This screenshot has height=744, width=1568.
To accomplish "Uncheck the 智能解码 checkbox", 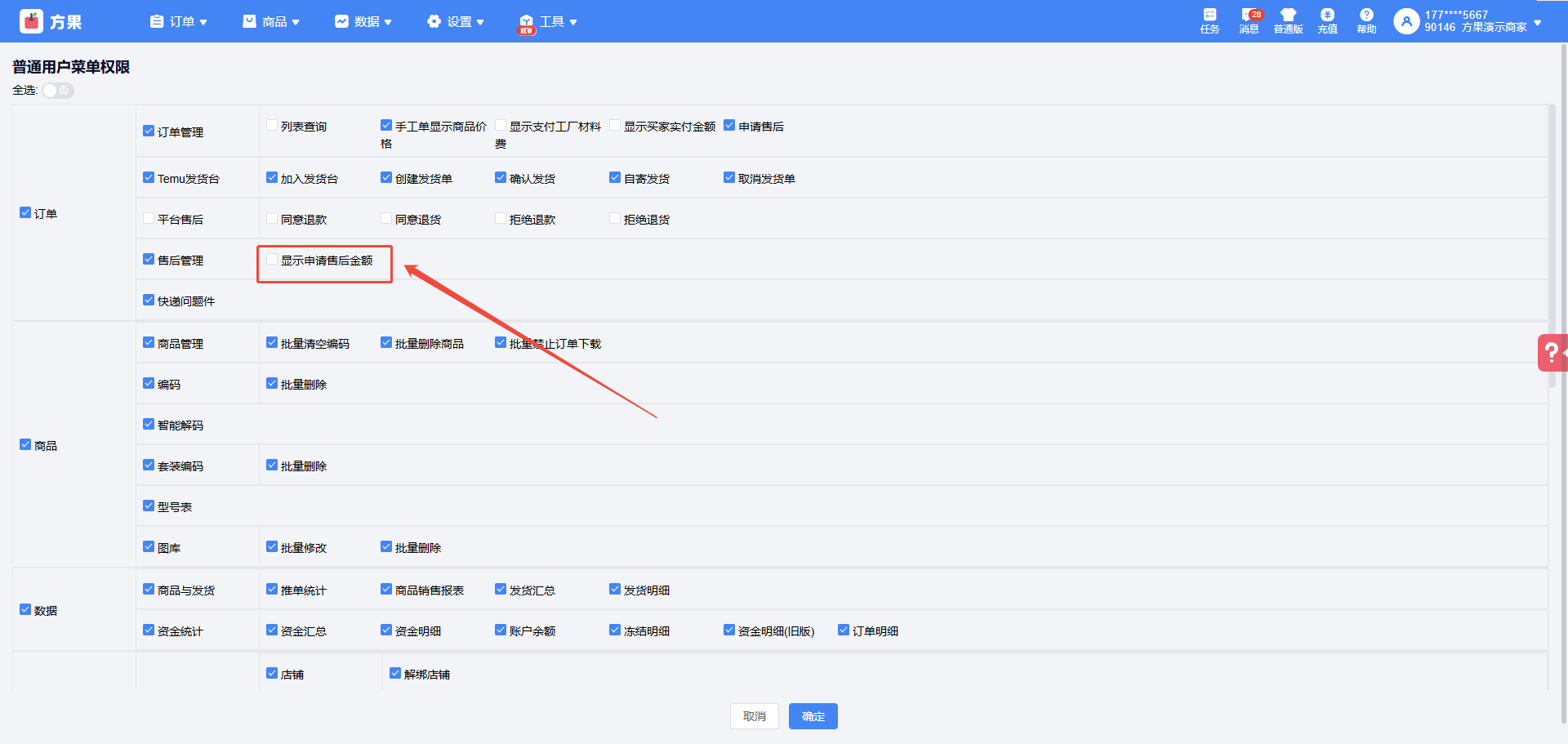I will 149,425.
